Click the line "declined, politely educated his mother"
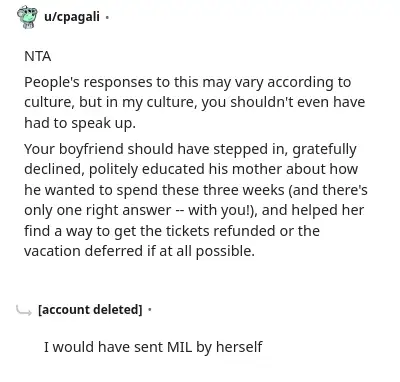 (191, 169)
